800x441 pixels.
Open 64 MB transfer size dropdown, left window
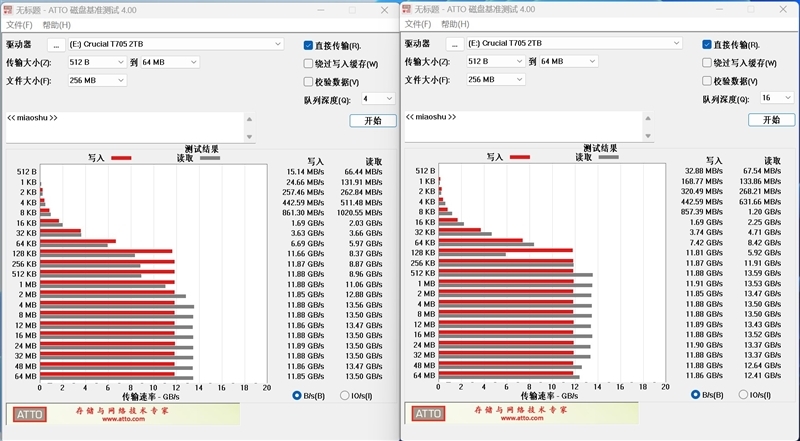170,62
